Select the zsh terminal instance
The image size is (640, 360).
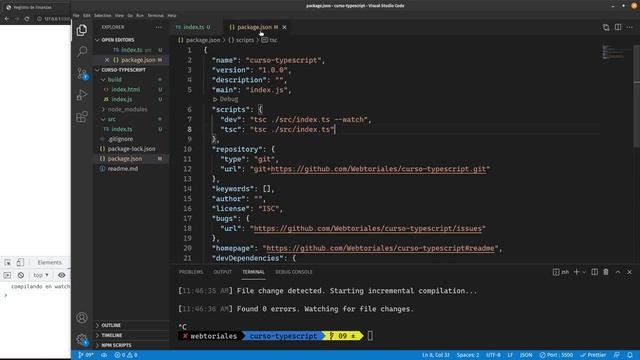pos(561,272)
